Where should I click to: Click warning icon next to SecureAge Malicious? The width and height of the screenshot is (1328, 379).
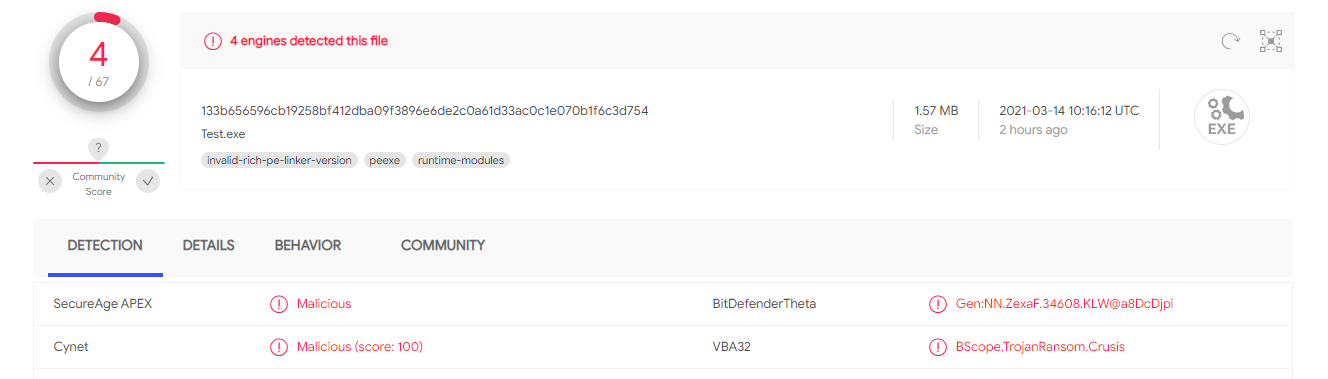[x=279, y=304]
